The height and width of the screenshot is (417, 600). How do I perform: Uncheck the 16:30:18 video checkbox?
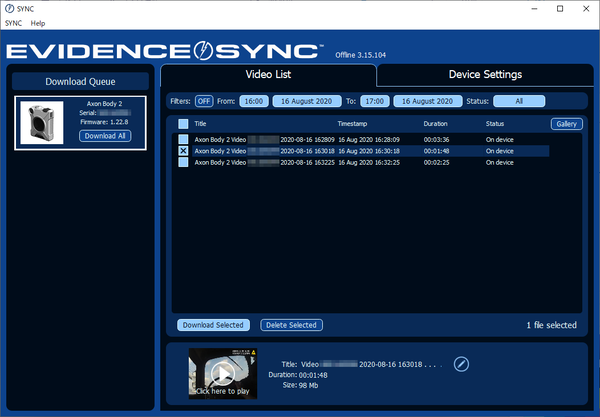pos(183,151)
